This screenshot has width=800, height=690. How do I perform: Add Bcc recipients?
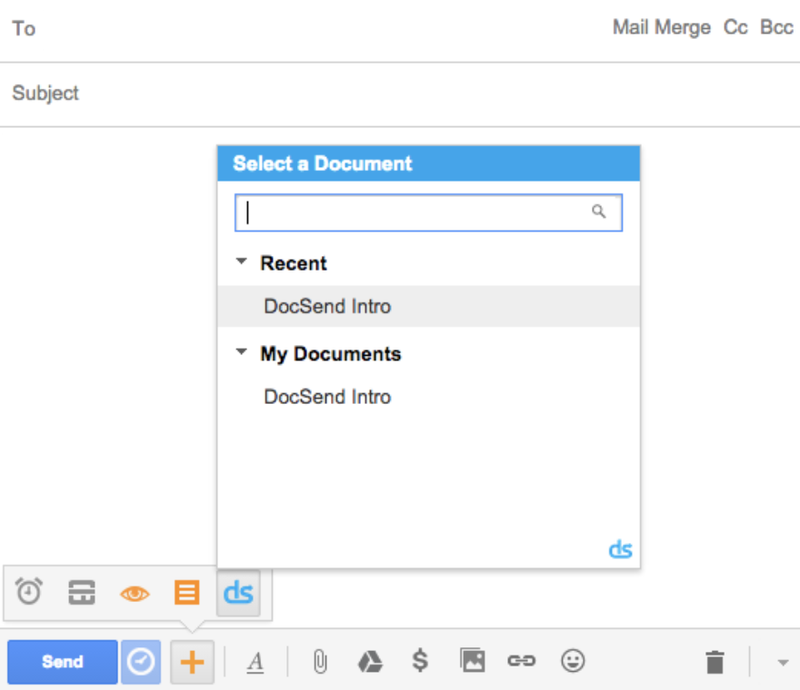click(x=777, y=28)
